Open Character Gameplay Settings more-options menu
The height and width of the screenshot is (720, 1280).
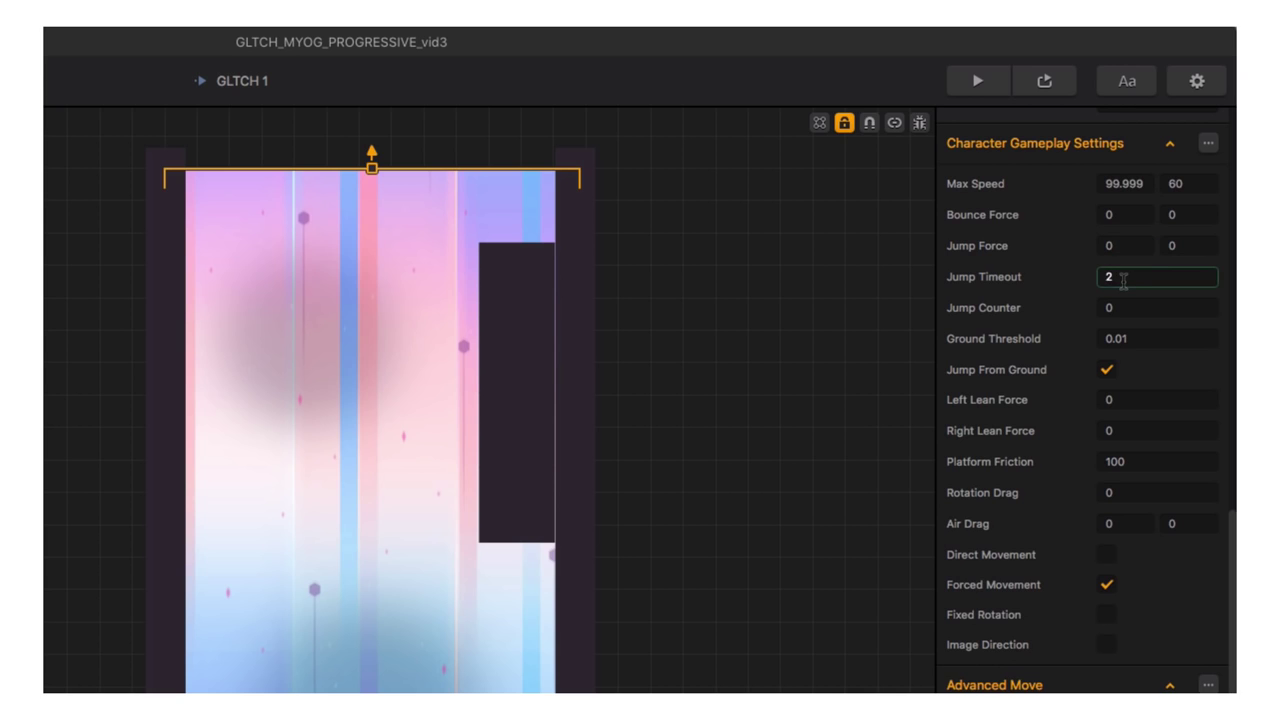tap(1208, 143)
